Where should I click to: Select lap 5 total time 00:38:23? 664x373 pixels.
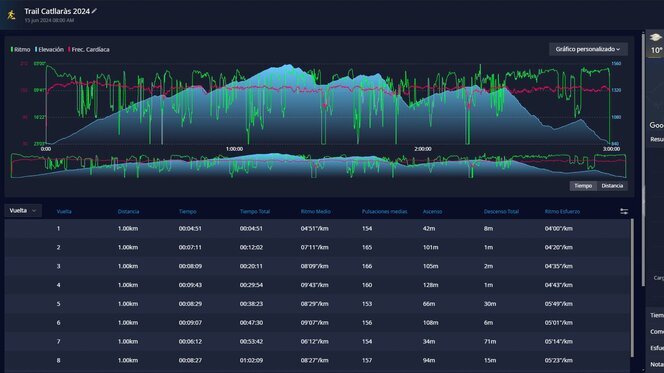[x=251, y=304]
